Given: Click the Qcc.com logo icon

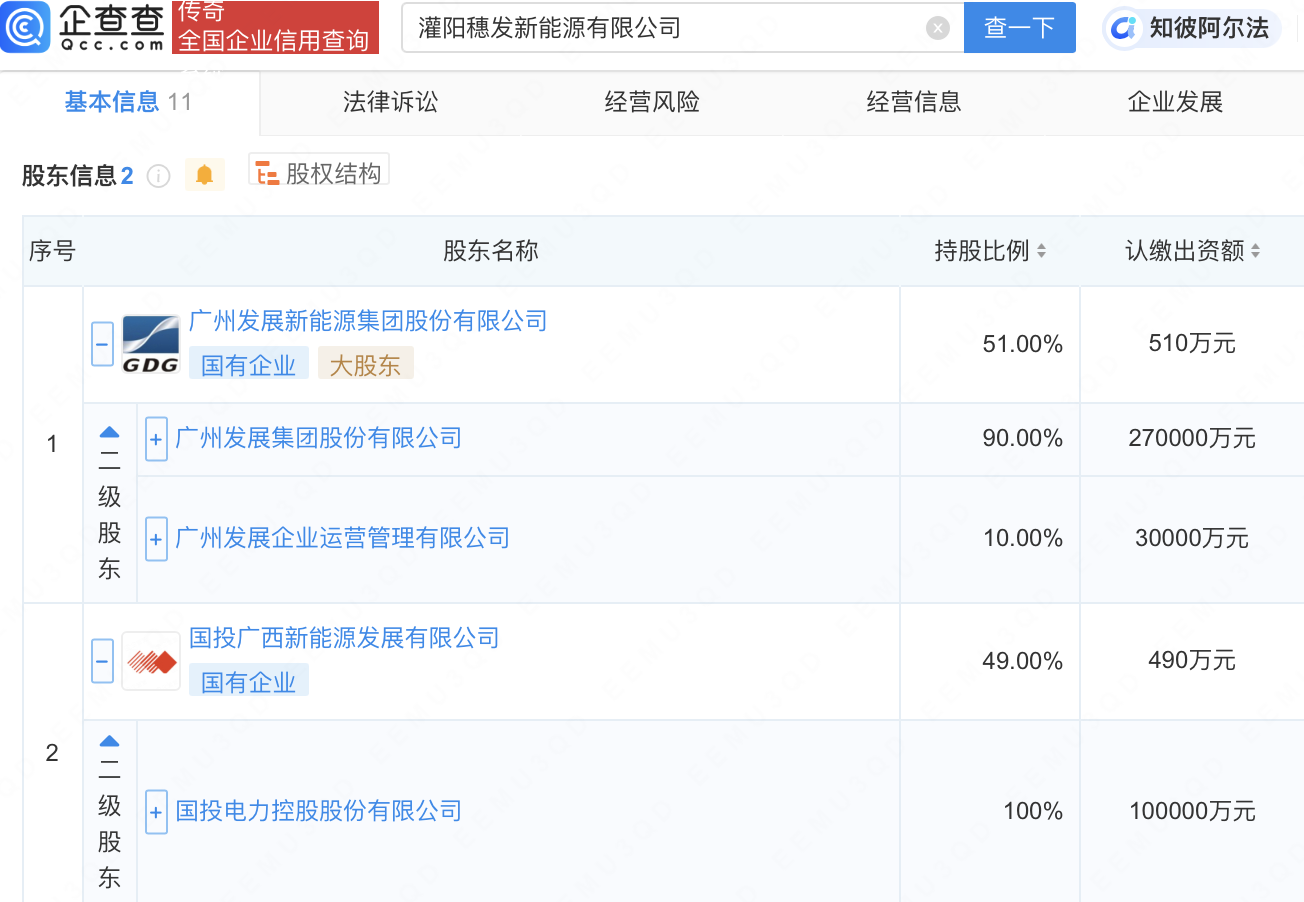Looking at the screenshot, I should pos(26,28).
